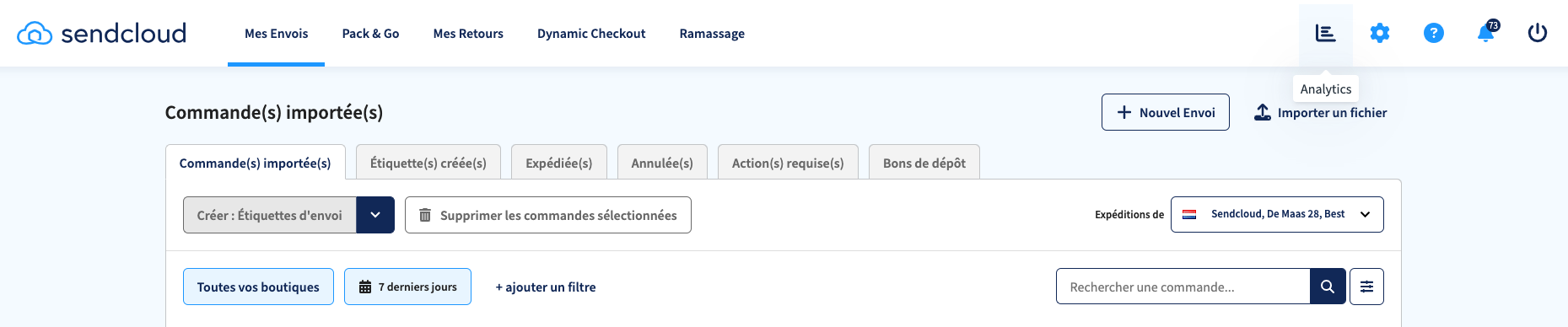This screenshot has width=1568, height=327.
Task: Click the Nouvel Envoi button
Action: pyautogui.click(x=1166, y=112)
